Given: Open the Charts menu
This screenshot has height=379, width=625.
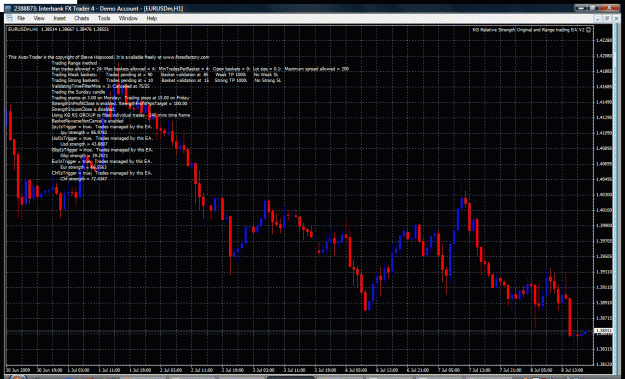Looking at the screenshot, I should 81,18.
